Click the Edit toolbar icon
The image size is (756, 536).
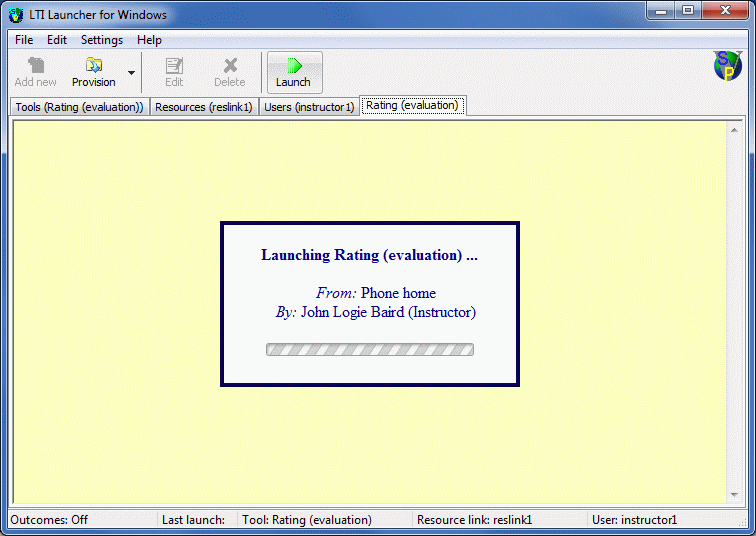click(x=174, y=72)
